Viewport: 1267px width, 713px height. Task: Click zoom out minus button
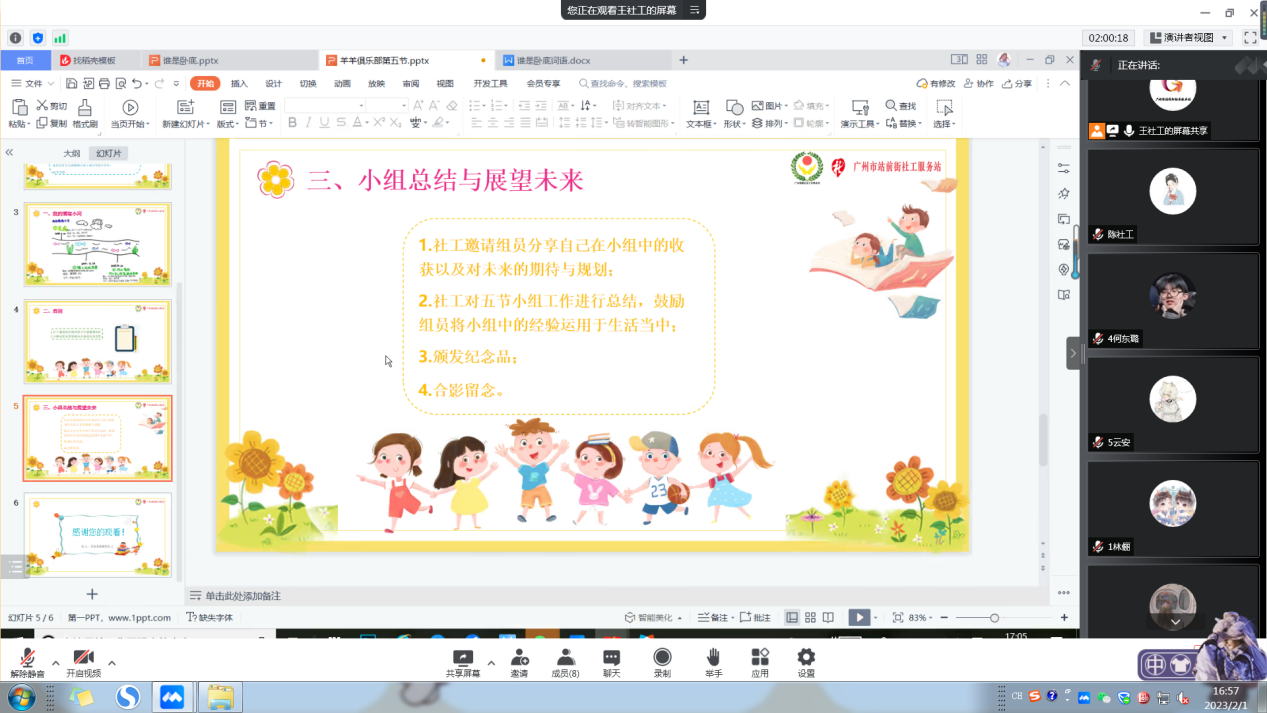pyautogui.click(x=944, y=618)
